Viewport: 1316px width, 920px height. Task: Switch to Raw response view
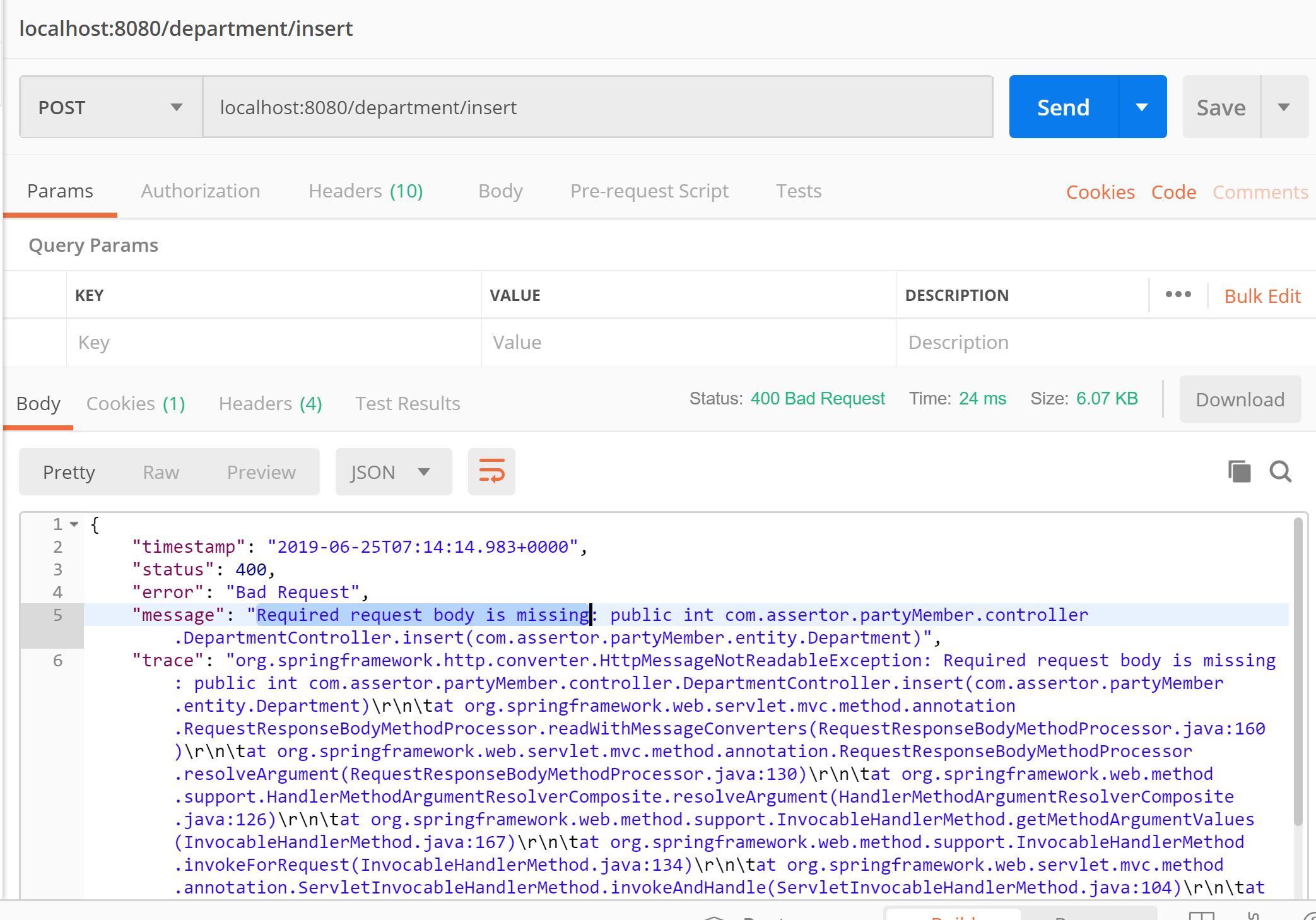tap(161, 472)
